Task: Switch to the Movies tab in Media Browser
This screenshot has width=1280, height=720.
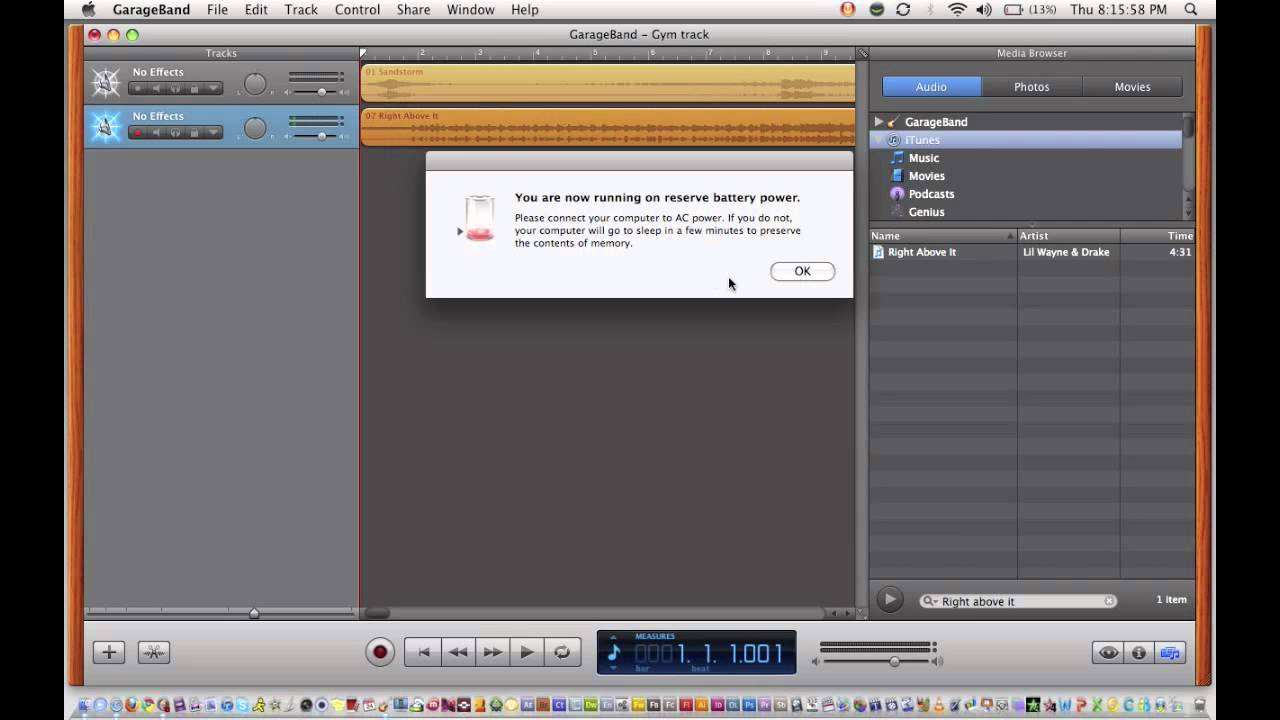Action: (1133, 87)
